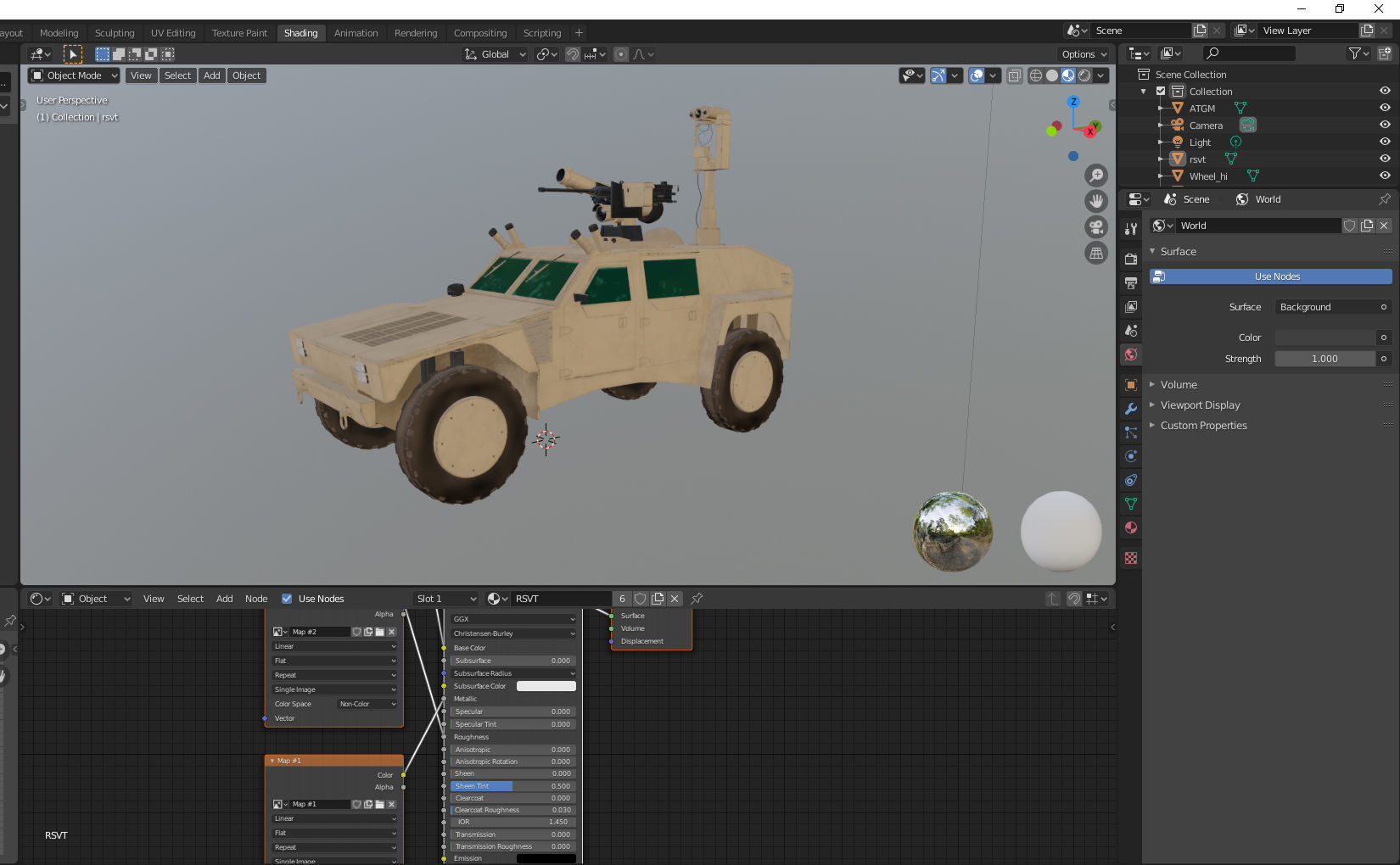Switch to the UV Editing workspace tab

(173, 33)
